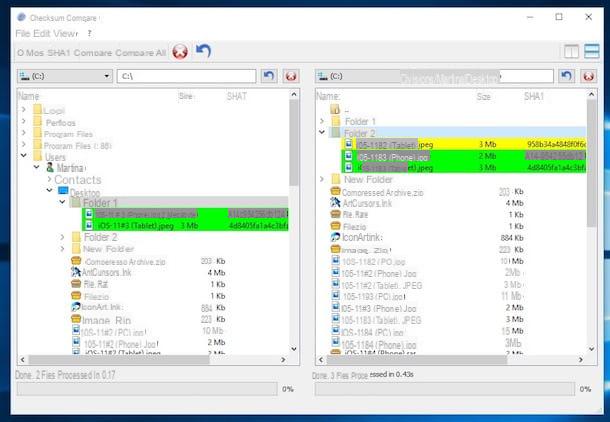
Task: Refresh the left pane with blue arrow button
Action: click(269, 76)
